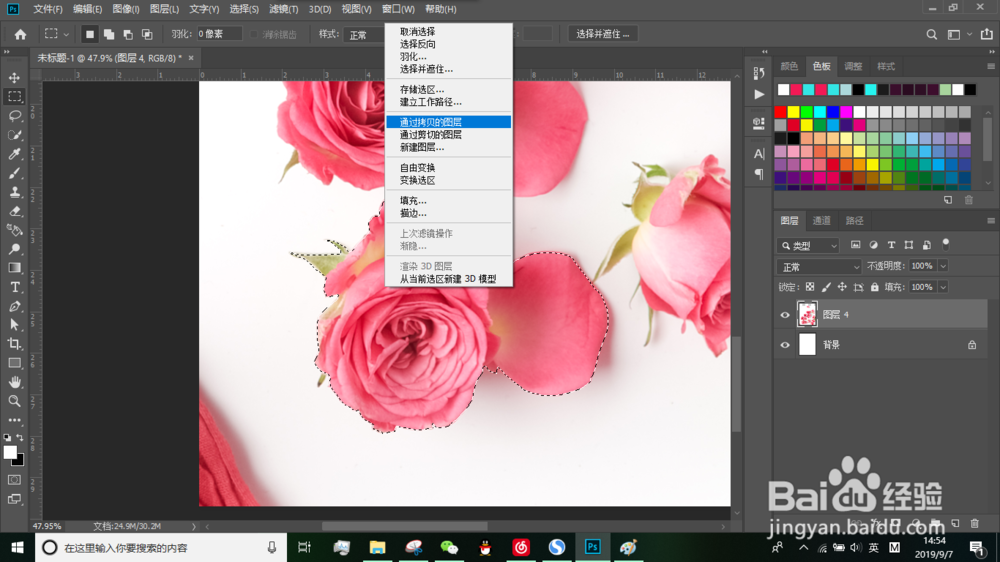Open 不透明度 value dropdown arrow
Image resolution: width=1000 pixels, height=562 pixels.
pos(943,266)
